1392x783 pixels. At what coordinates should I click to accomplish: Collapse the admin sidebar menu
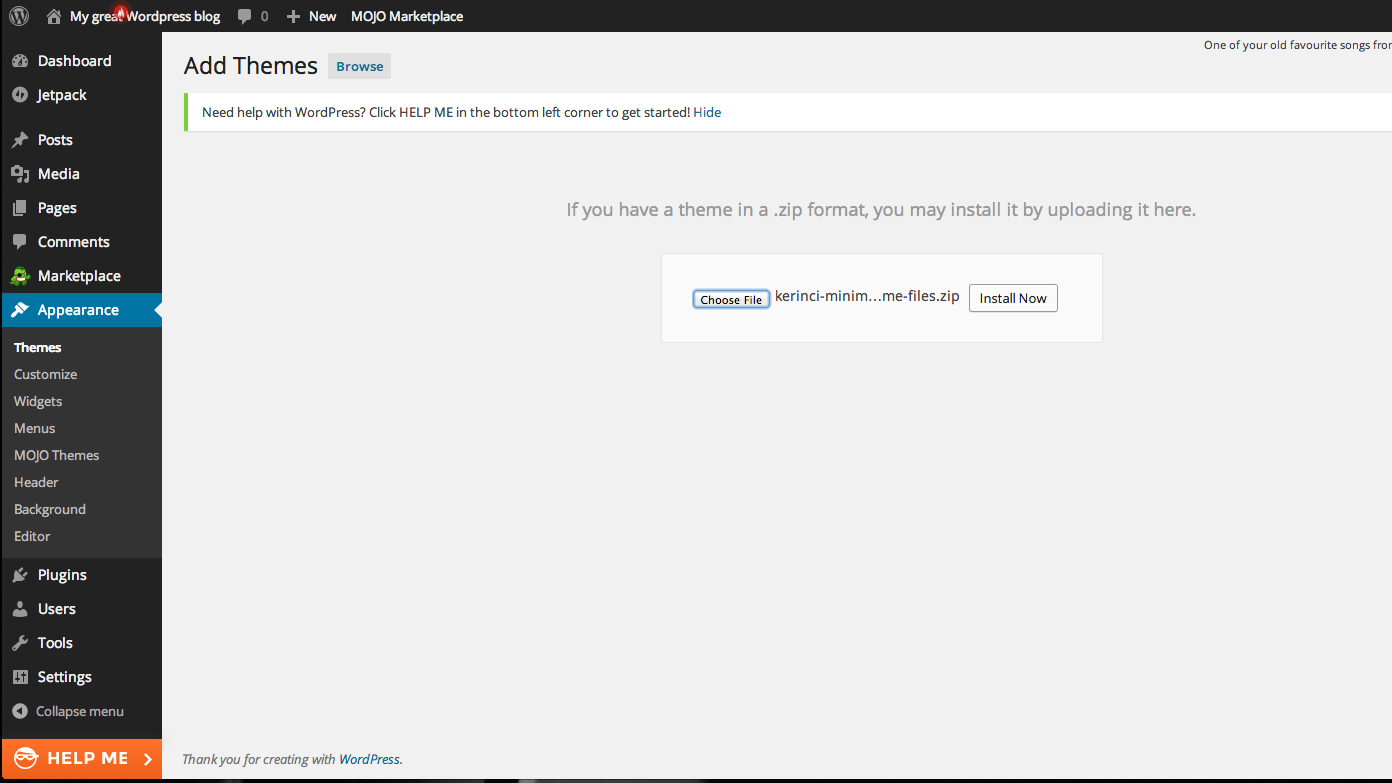(x=80, y=711)
